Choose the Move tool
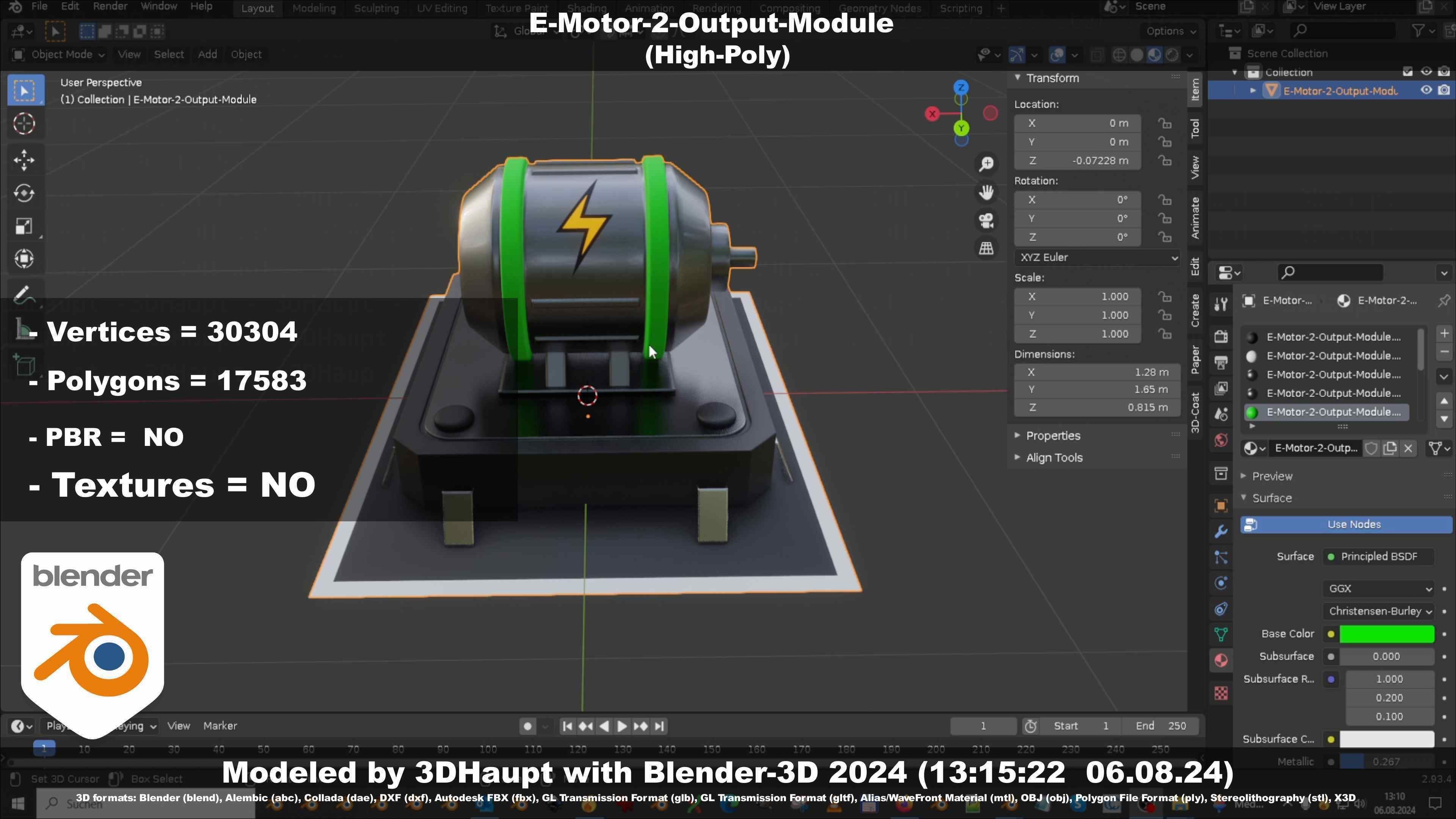Image resolution: width=1456 pixels, height=819 pixels. [x=24, y=160]
